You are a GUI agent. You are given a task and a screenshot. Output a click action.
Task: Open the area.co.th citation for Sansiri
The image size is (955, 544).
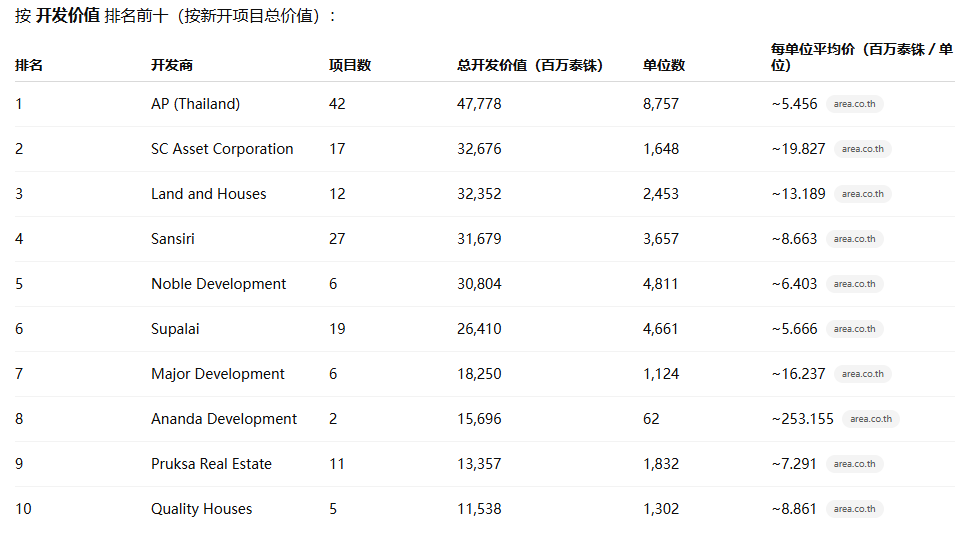854,239
